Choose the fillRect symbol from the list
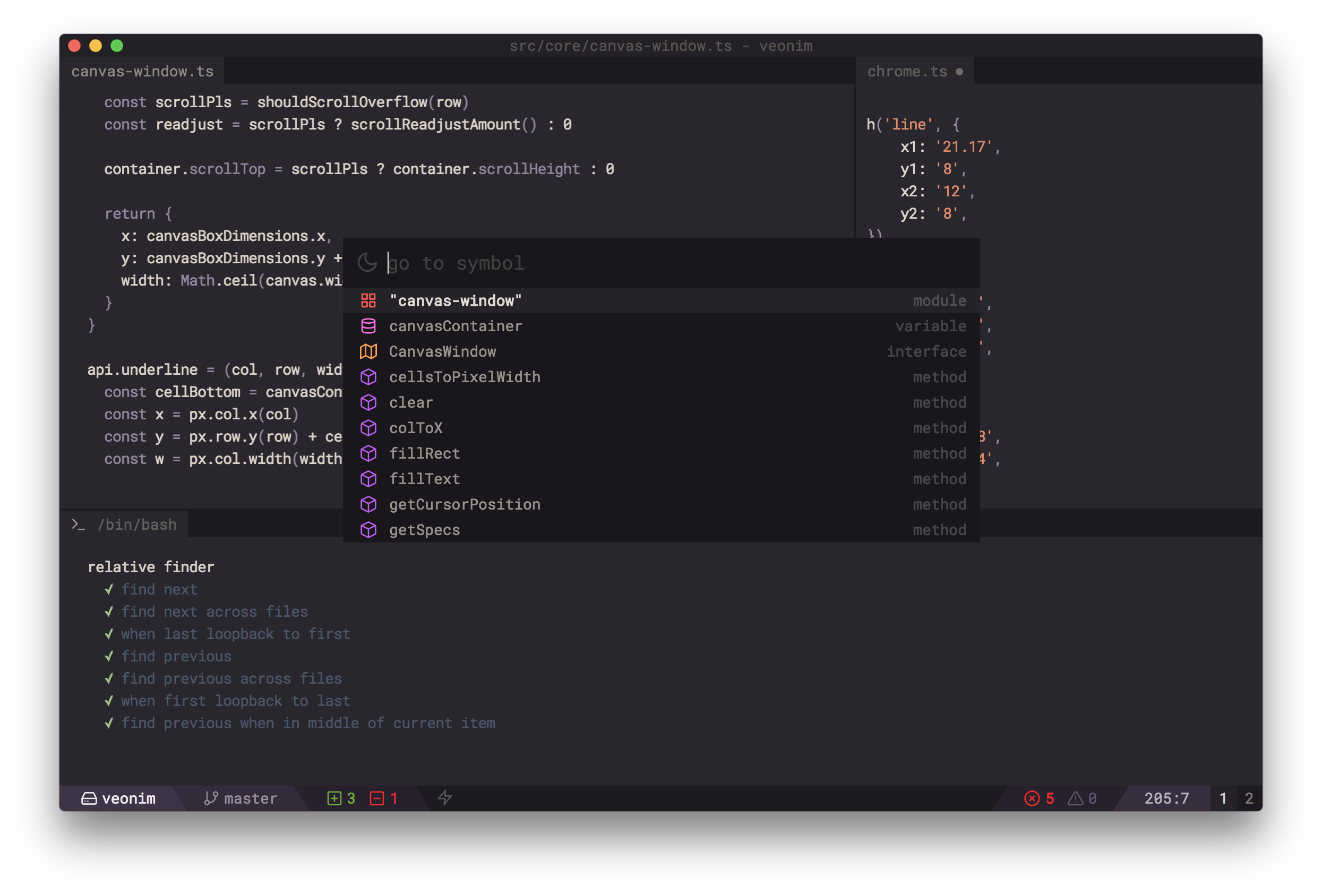The width and height of the screenshot is (1322, 896). point(424,453)
